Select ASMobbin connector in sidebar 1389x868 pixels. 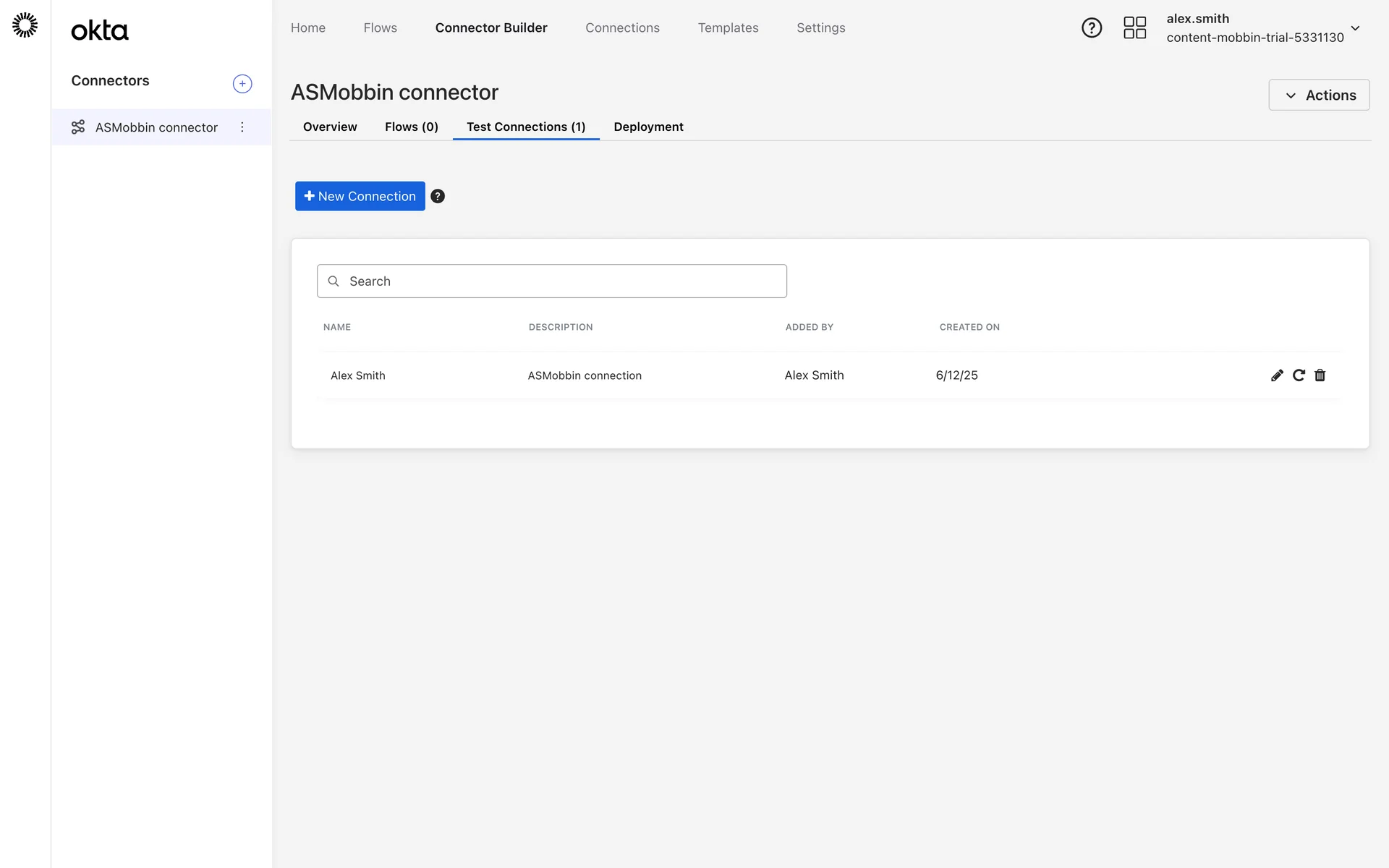pos(156,128)
